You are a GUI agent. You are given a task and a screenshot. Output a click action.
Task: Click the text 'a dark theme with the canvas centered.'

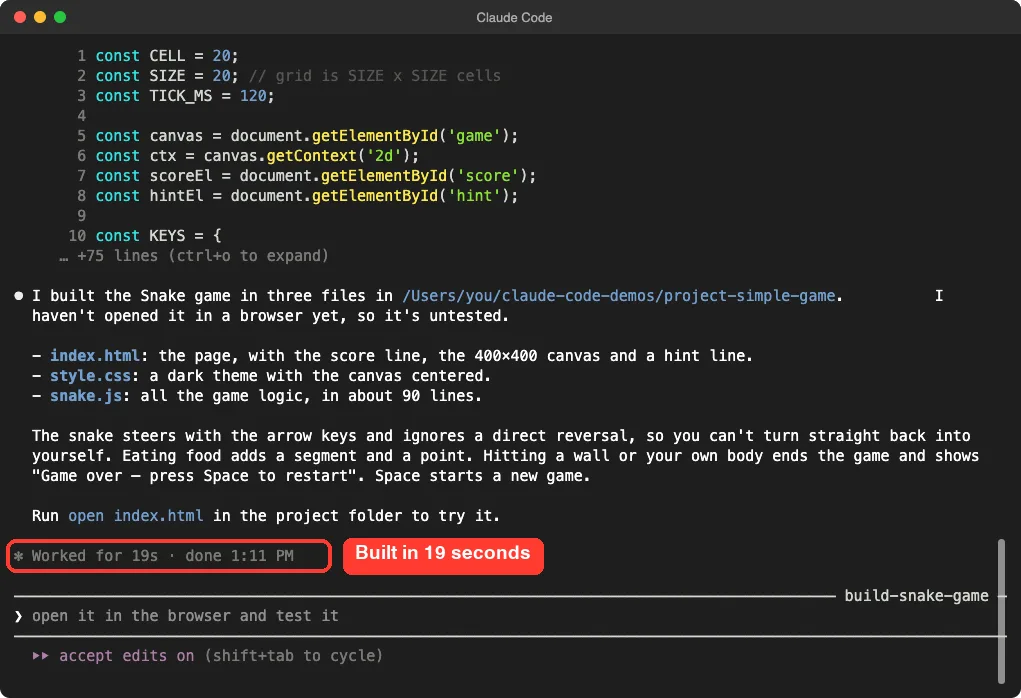point(320,376)
